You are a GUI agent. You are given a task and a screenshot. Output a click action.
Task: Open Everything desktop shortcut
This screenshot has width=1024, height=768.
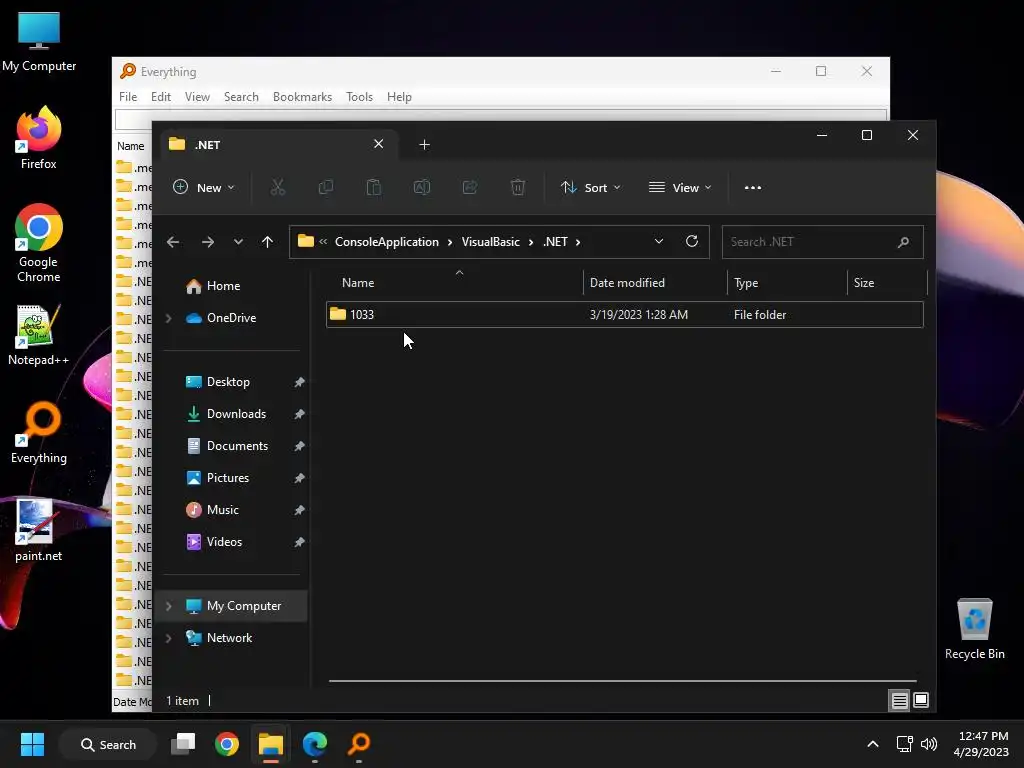39,432
